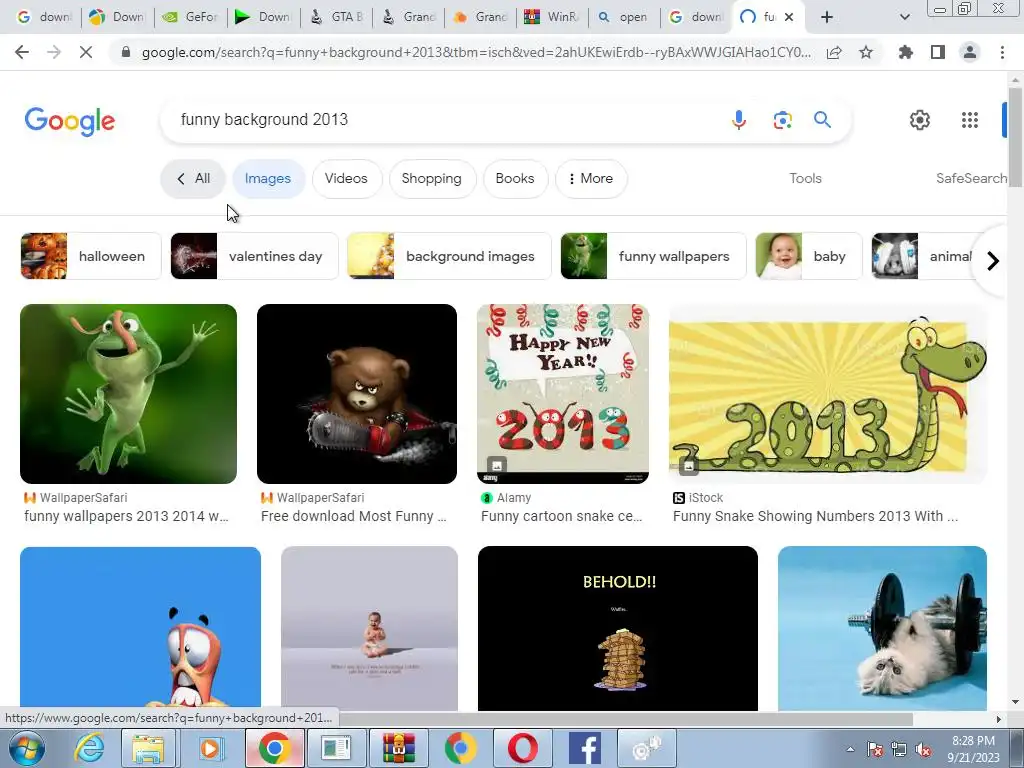Launch Internet Explorer from taskbar
Viewport: 1024px width, 768px height.
[89, 748]
